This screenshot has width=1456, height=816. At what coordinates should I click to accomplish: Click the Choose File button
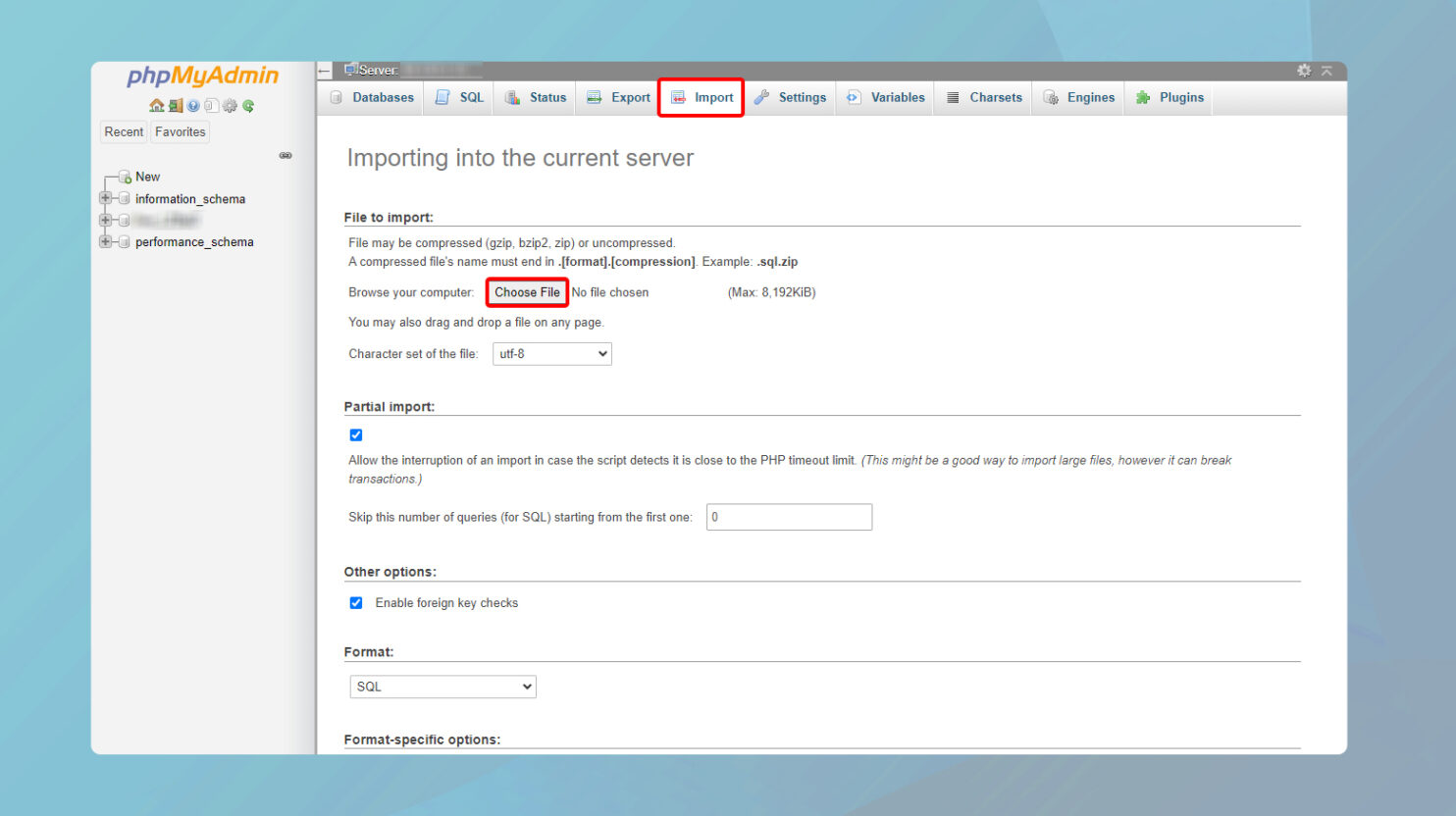point(526,291)
